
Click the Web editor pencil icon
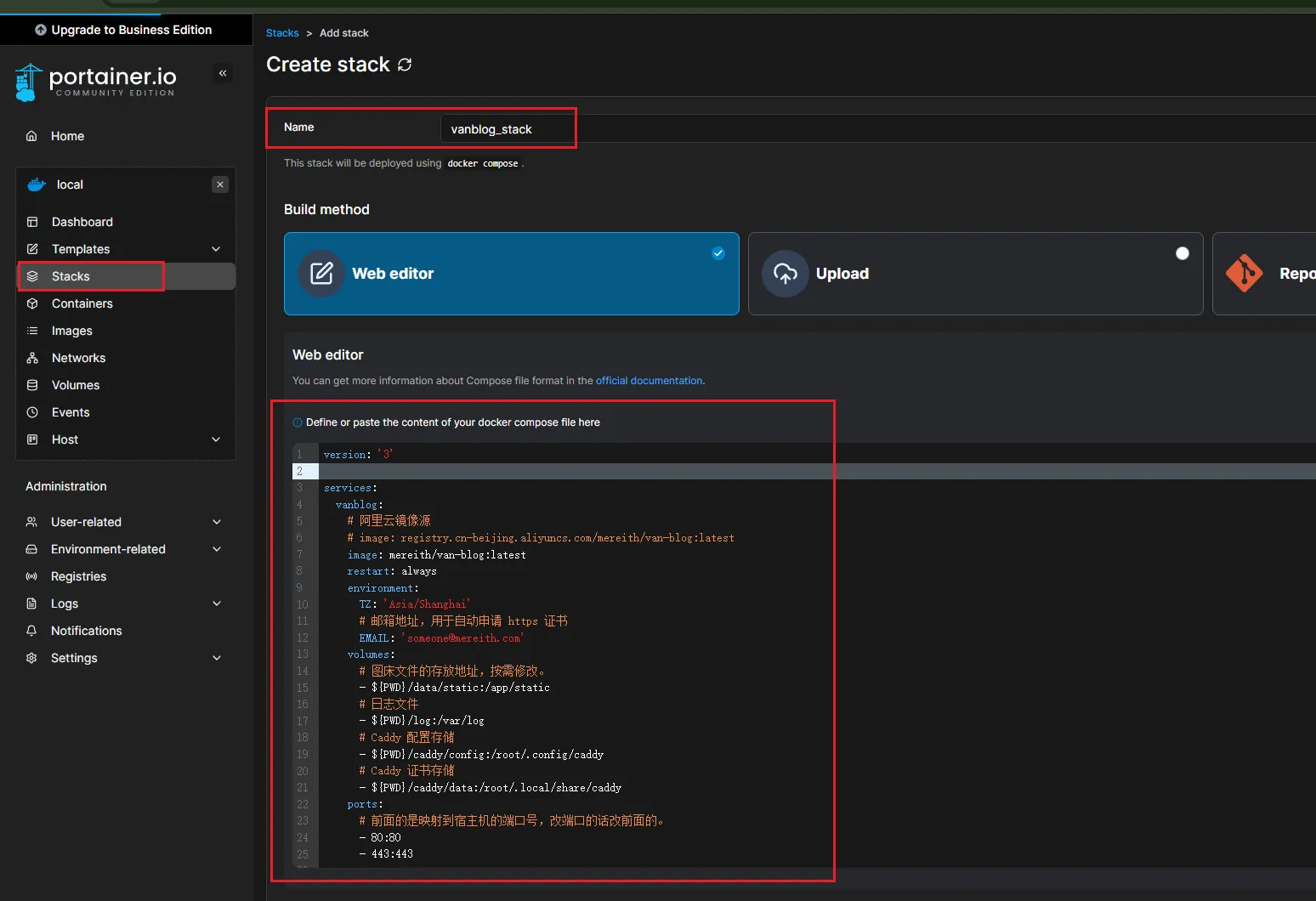pyautogui.click(x=321, y=274)
